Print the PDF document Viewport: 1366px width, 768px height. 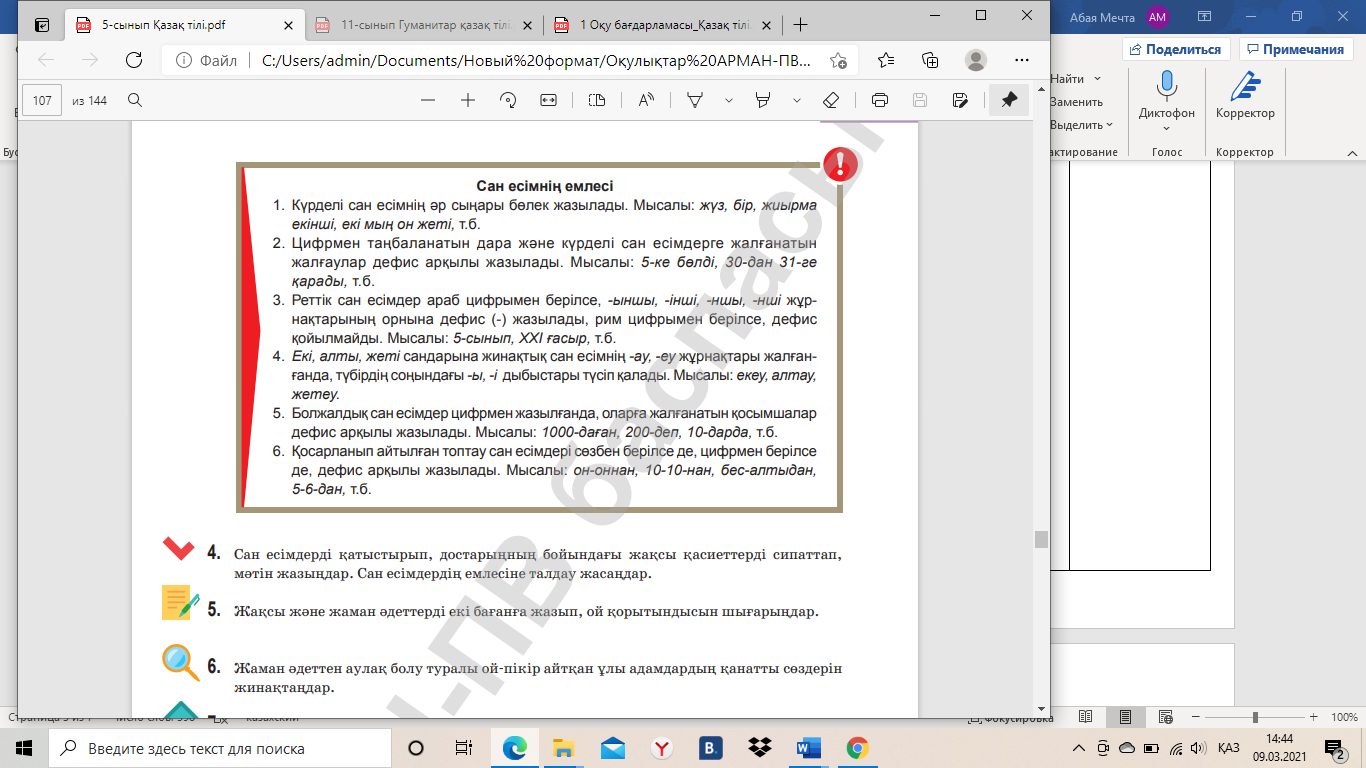point(880,100)
